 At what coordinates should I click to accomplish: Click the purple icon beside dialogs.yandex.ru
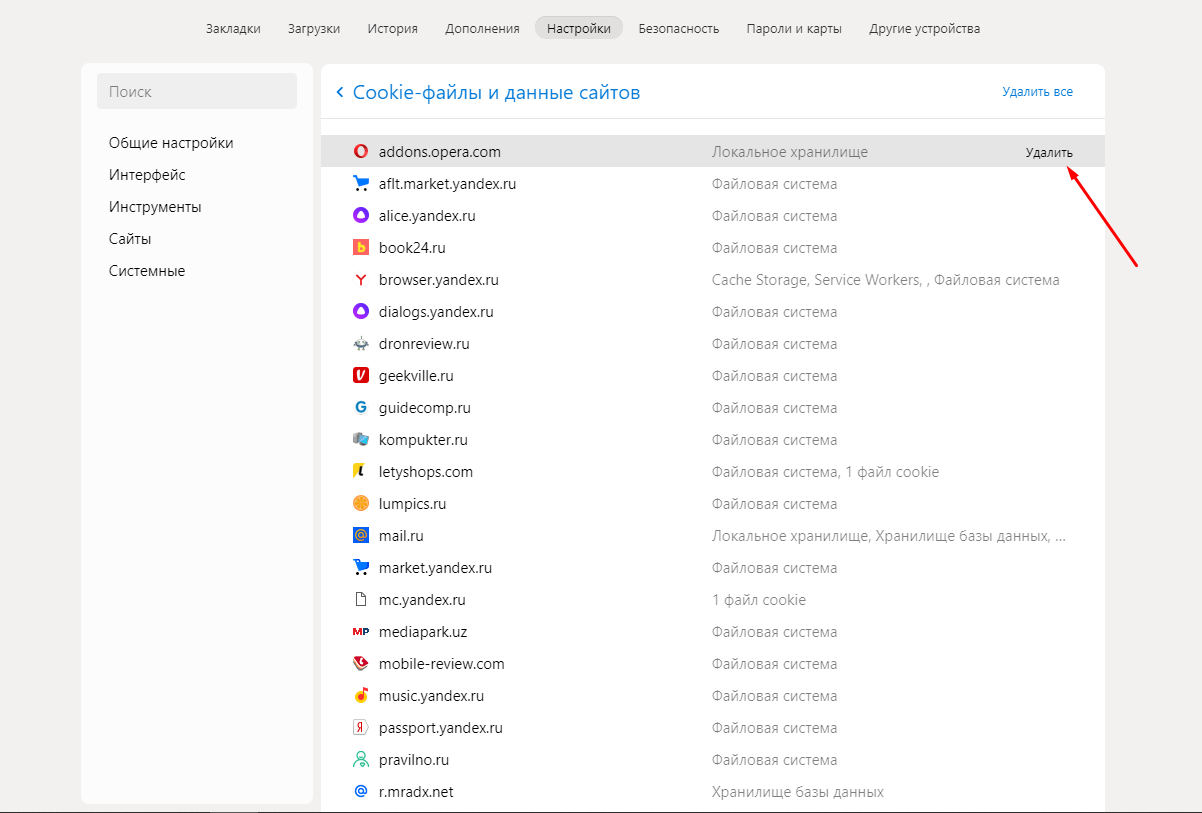[361, 312]
